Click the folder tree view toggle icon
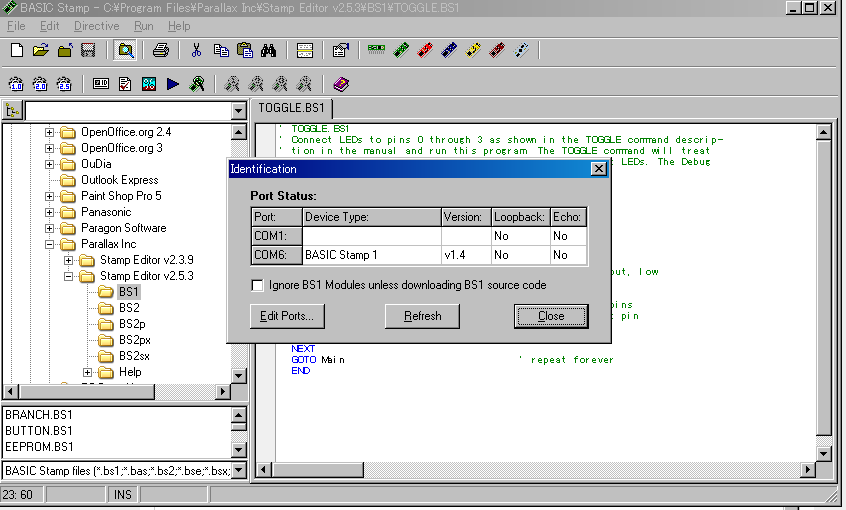This screenshot has height=510, width=846. 12,111
